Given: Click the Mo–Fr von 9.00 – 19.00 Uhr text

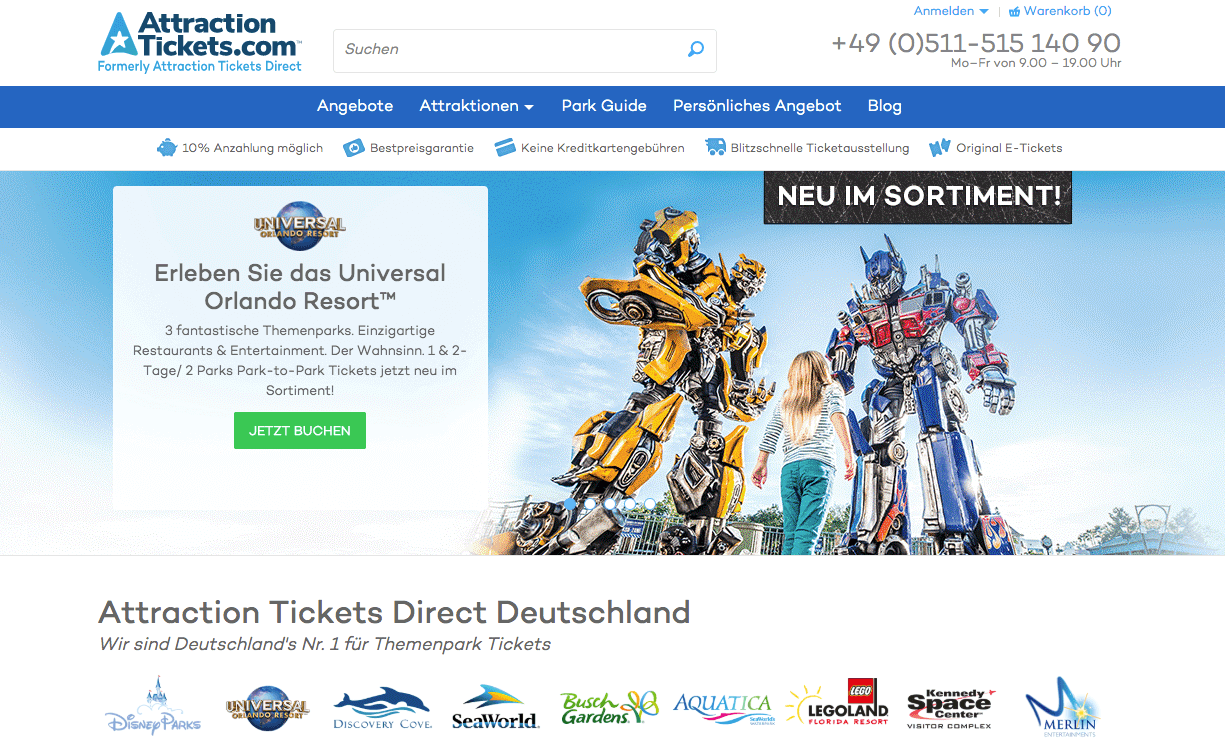Looking at the screenshot, I should tap(1036, 63).
